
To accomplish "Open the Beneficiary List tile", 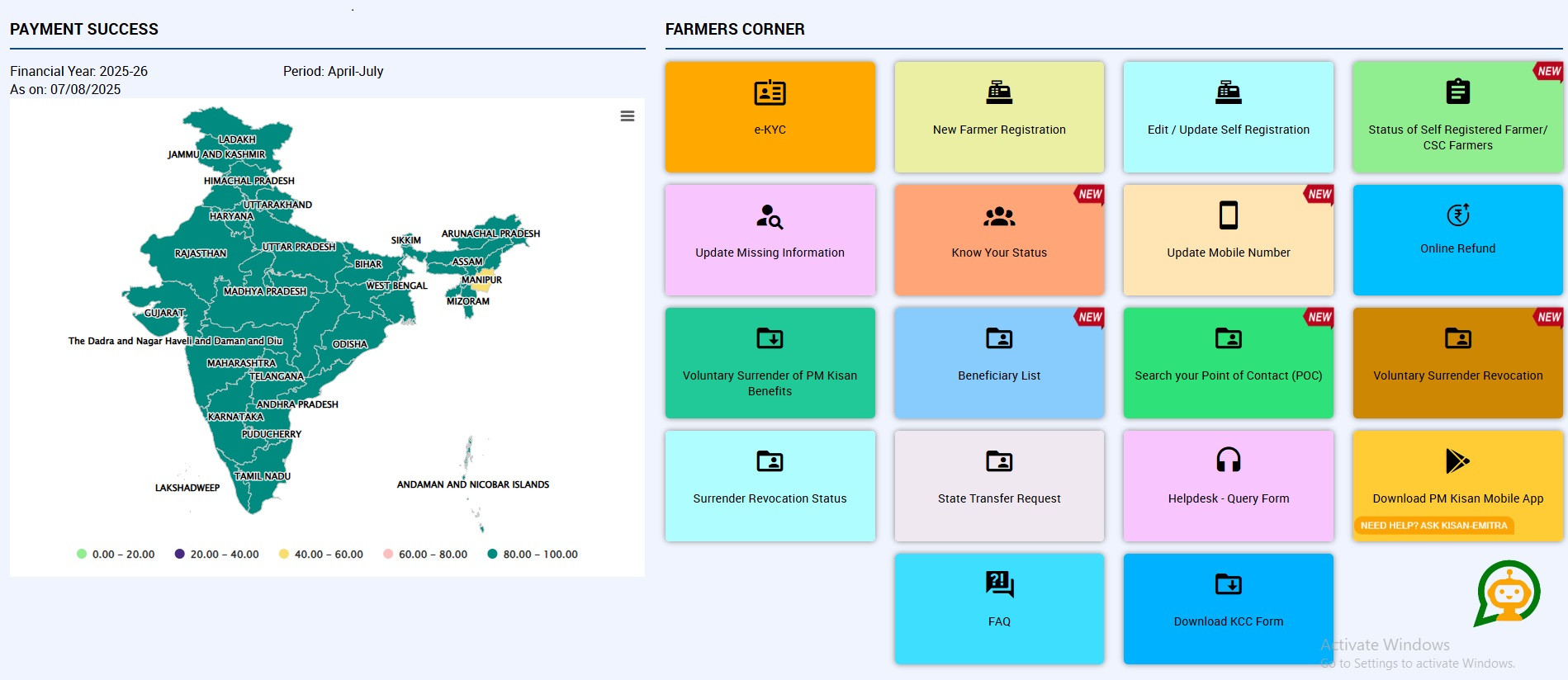I will [x=999, y=363].
